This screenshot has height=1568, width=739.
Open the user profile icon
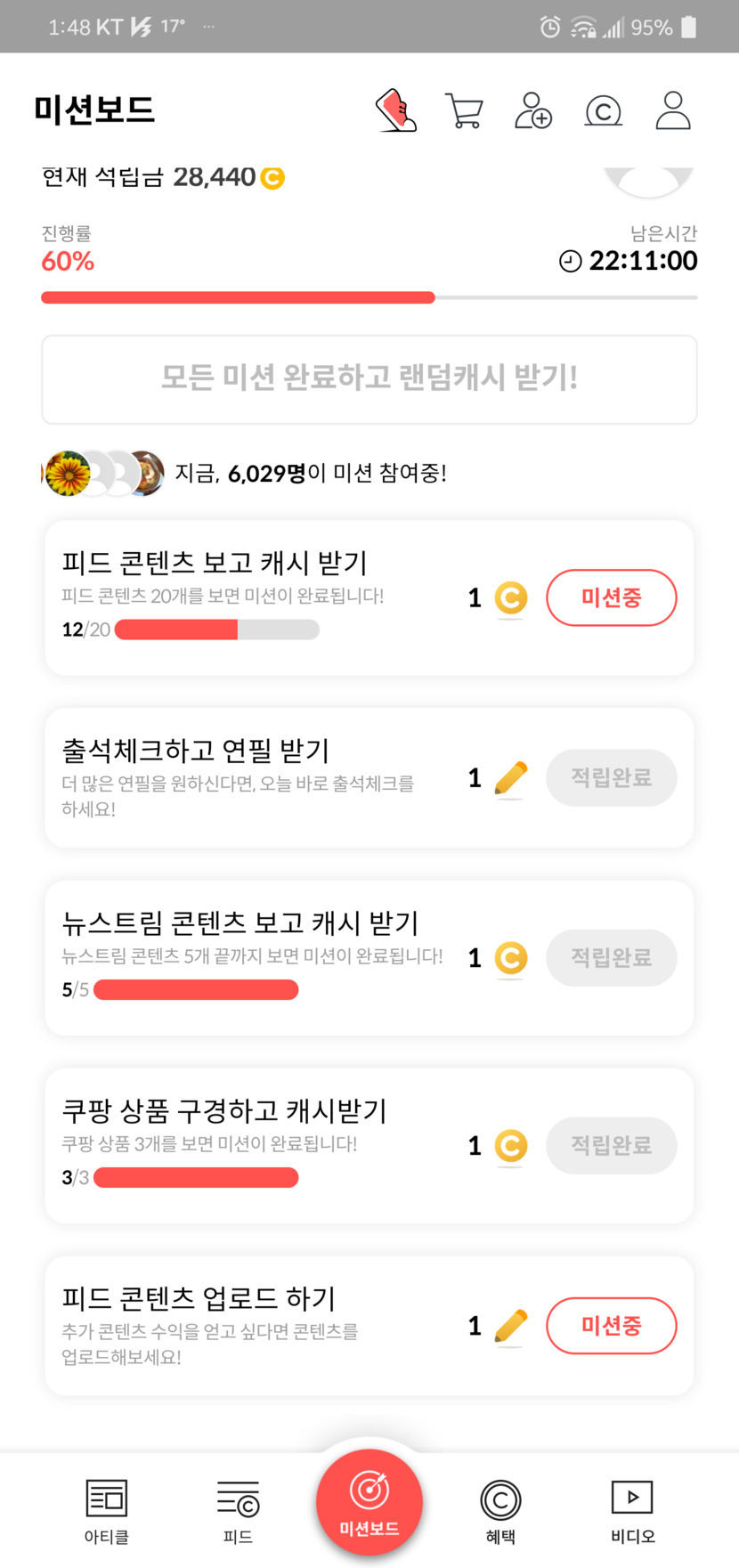[x=672, y=111]
